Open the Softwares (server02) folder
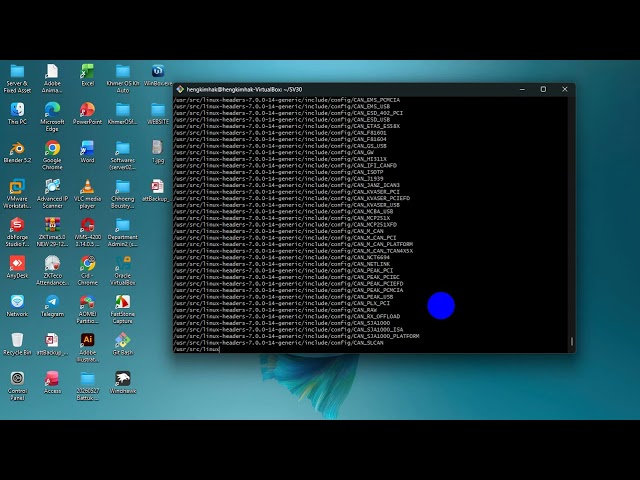Screen dimensions: 640x480 coord(122,156)
